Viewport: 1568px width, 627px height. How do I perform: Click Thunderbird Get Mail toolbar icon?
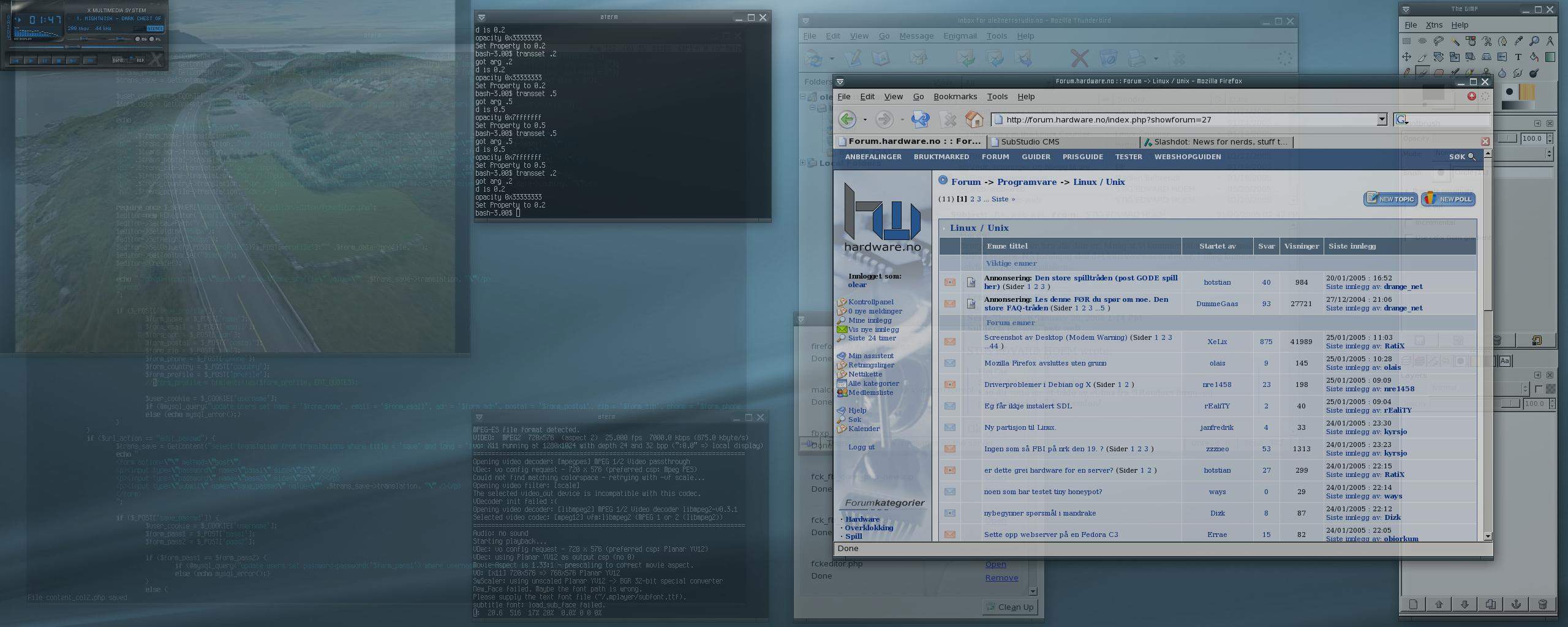(x=813, y=58)
